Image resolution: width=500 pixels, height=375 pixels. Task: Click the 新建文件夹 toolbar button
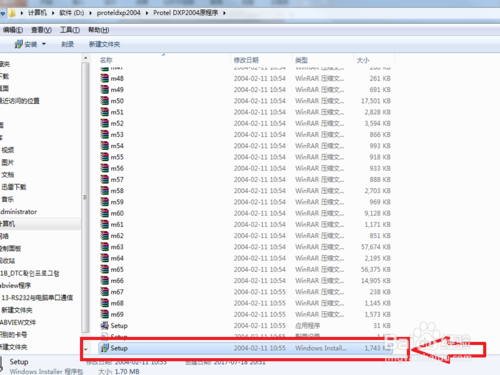tap(104, 44)
